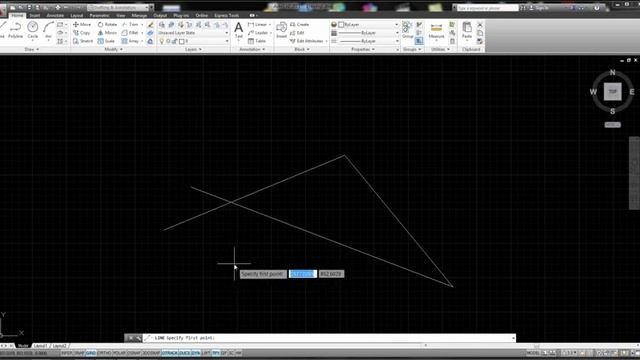The height and width of the screenshot is (360, 640).
Task: Click the Paste icon
Action: point(467,30)
